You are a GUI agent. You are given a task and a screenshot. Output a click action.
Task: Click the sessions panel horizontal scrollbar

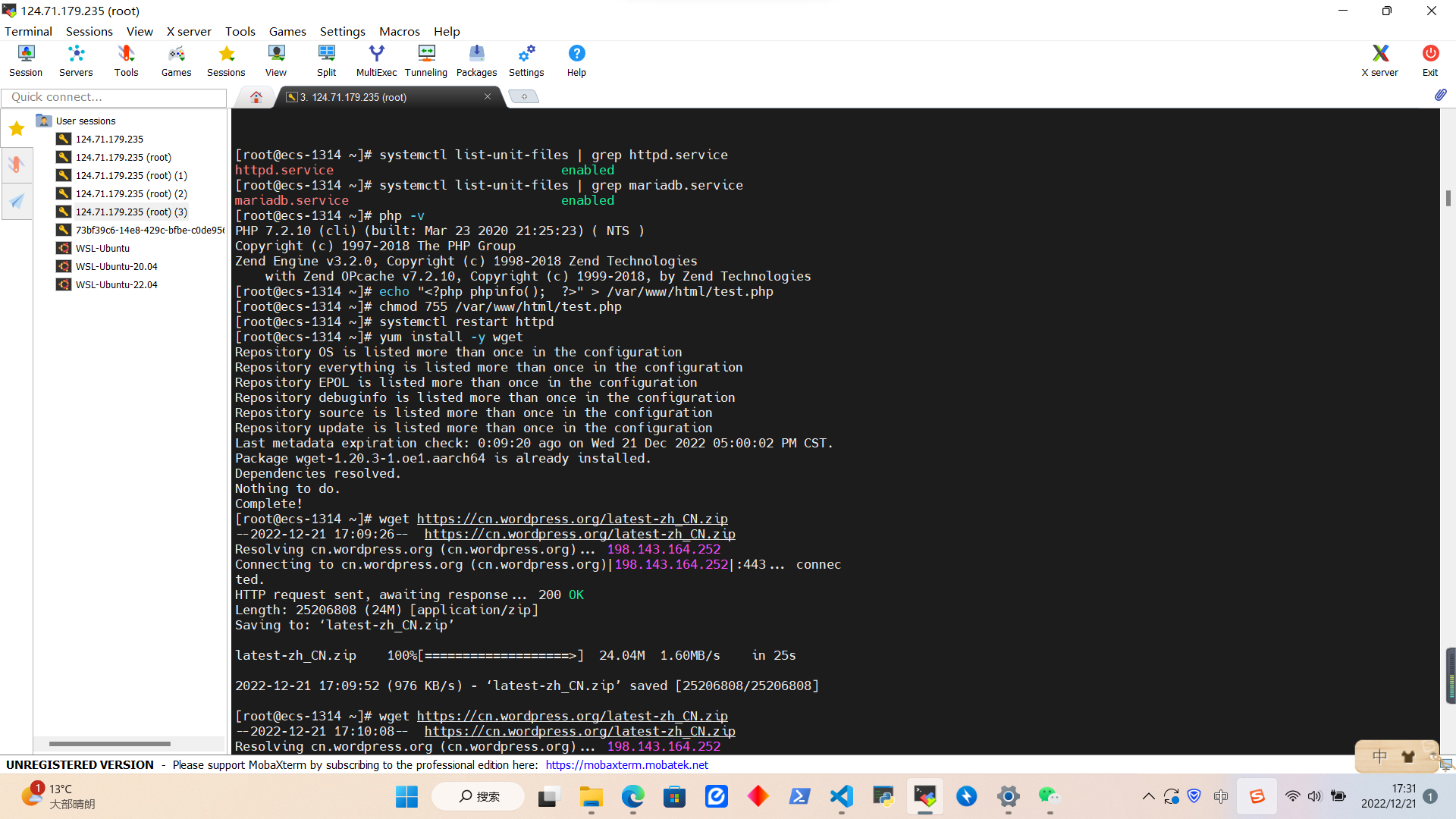coord(110,744)
